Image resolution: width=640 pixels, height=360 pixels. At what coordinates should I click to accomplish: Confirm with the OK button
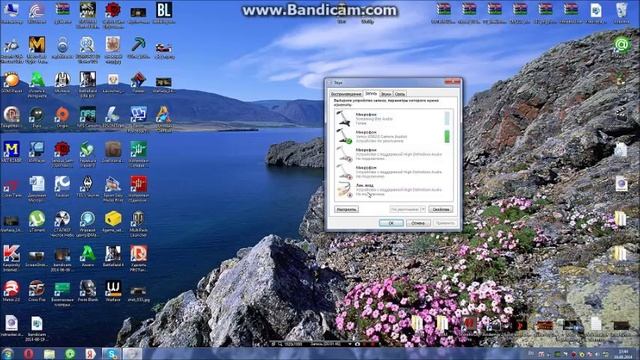tap(391, 223)
